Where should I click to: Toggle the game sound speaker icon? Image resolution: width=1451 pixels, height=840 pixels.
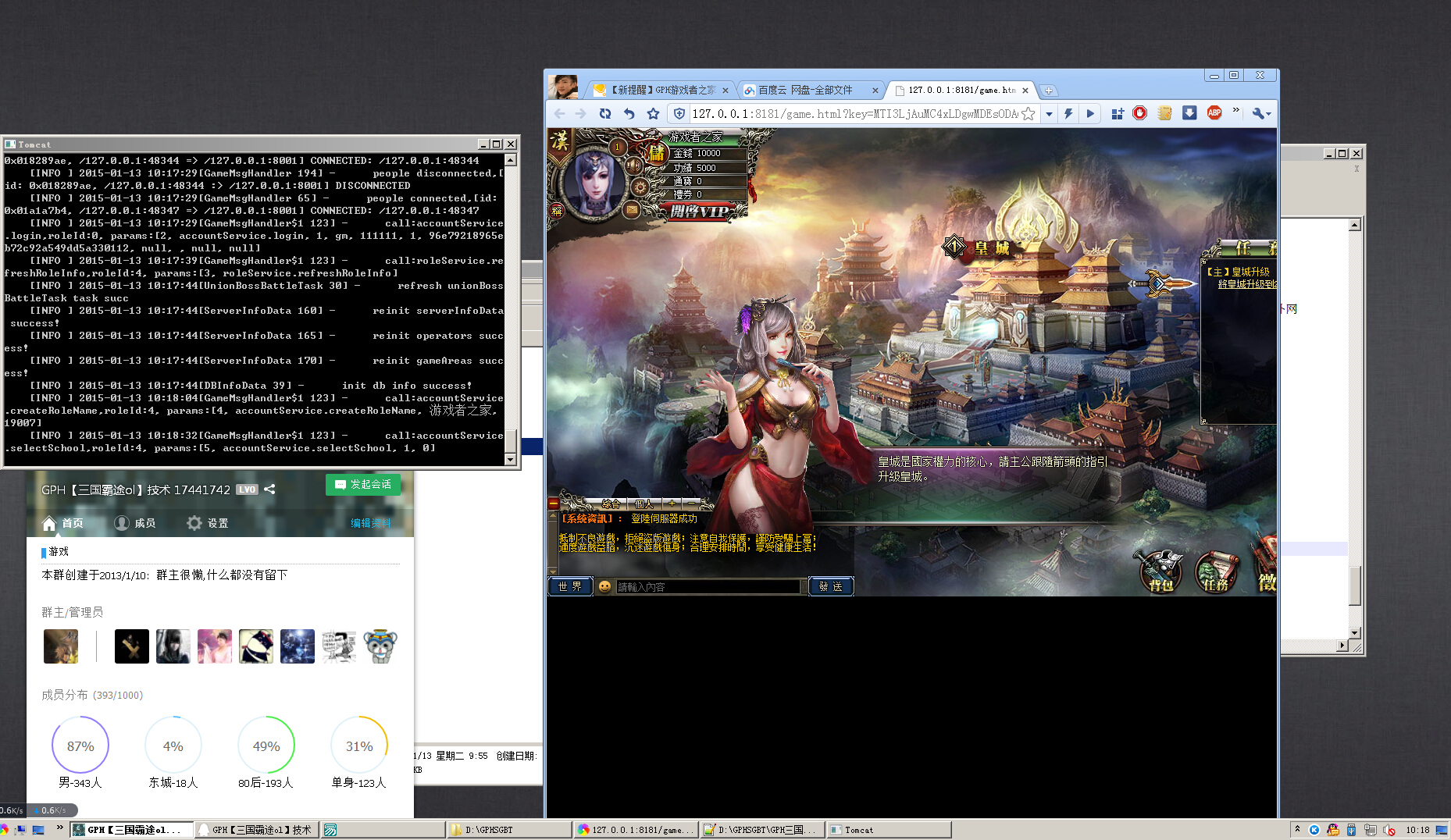click(633, 166)
